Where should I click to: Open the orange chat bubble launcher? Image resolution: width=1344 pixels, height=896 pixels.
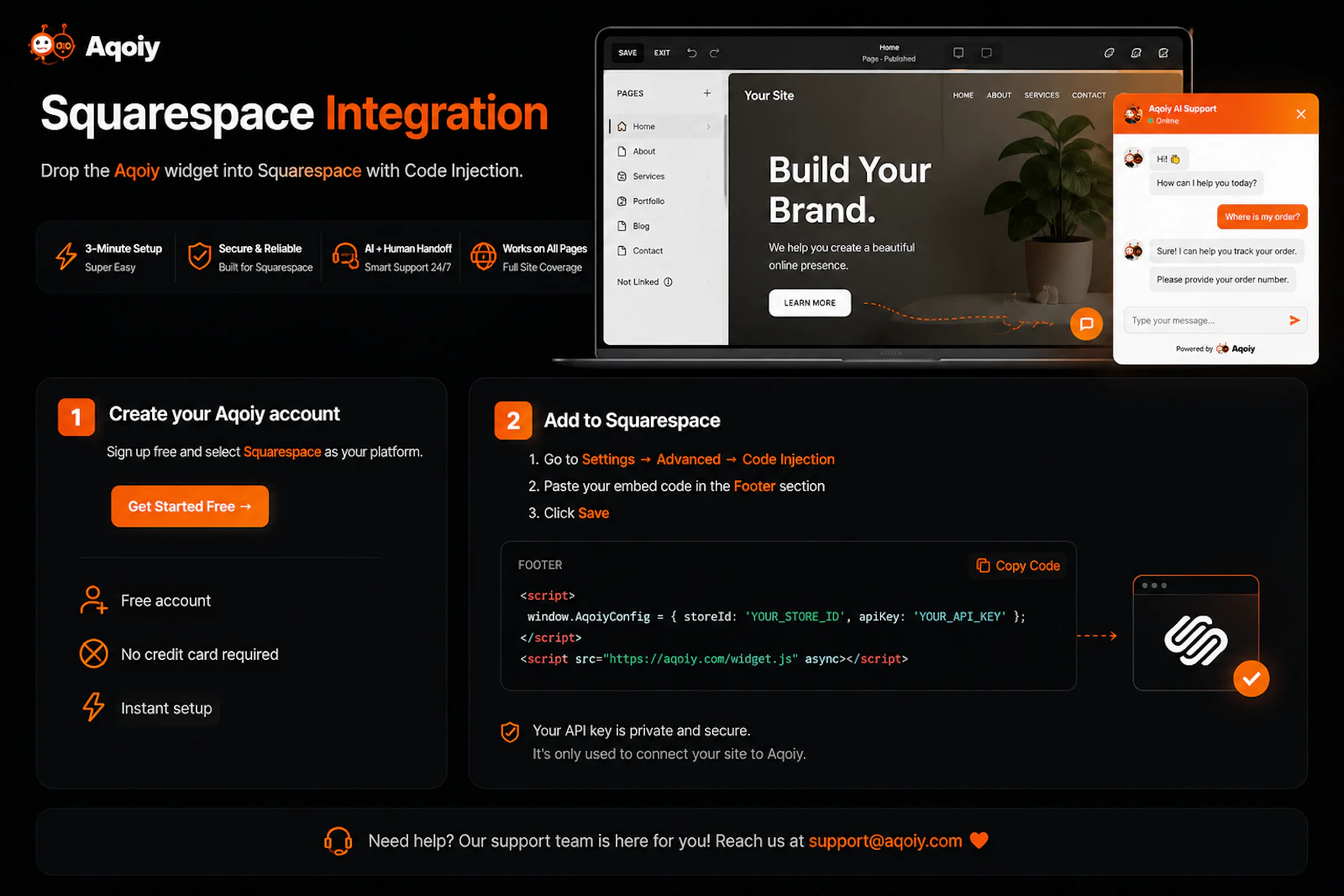1086,323
